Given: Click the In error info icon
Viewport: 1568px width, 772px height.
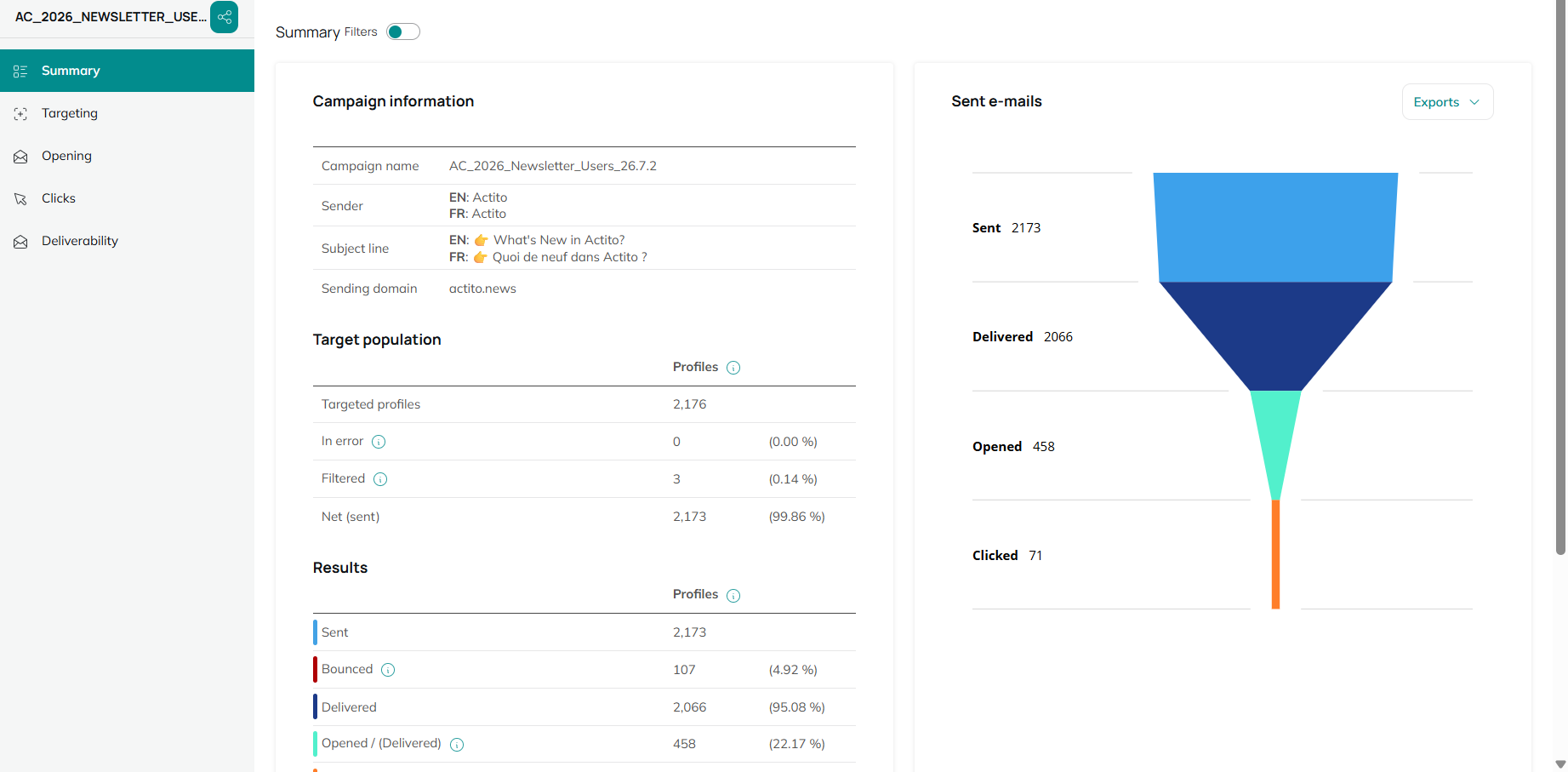Looking at the screenshot, I should pyautogui.click(x=379, y=442).
